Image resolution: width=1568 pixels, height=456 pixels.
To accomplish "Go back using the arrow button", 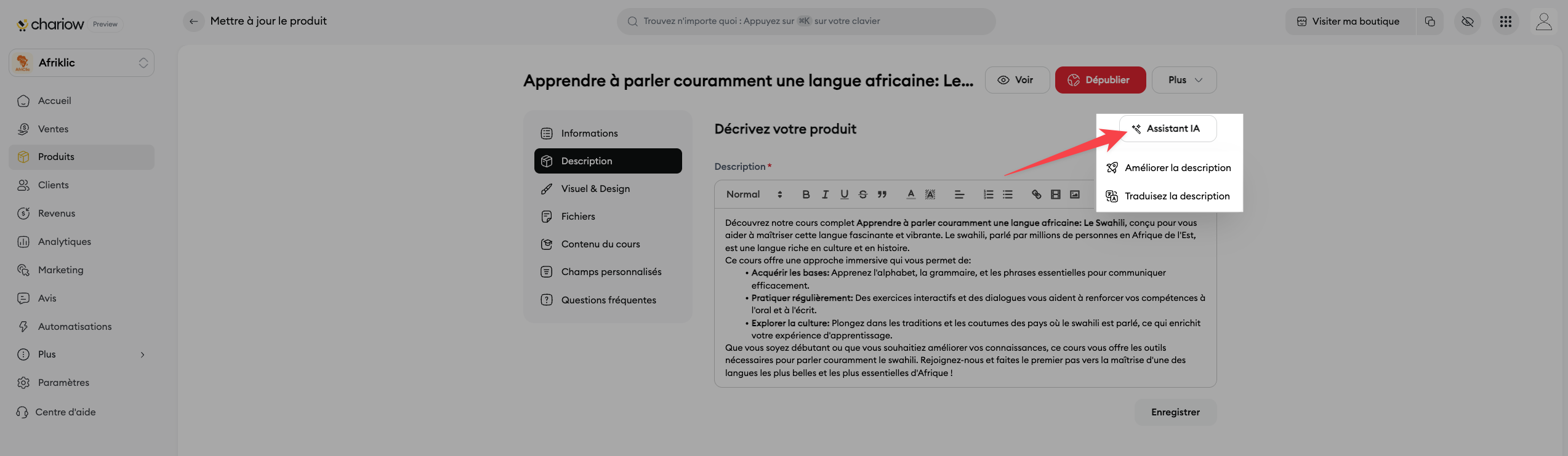I will [x=193, y=22].
